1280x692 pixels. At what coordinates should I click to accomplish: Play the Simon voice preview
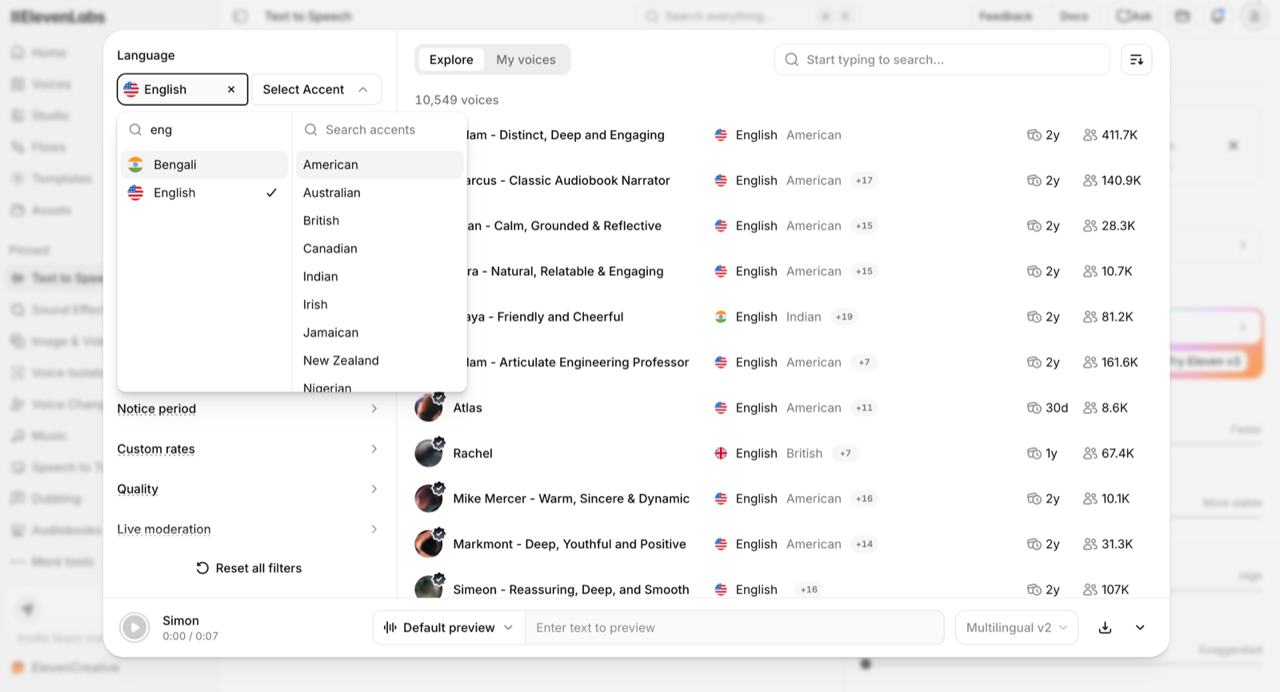tap(134, 628)
